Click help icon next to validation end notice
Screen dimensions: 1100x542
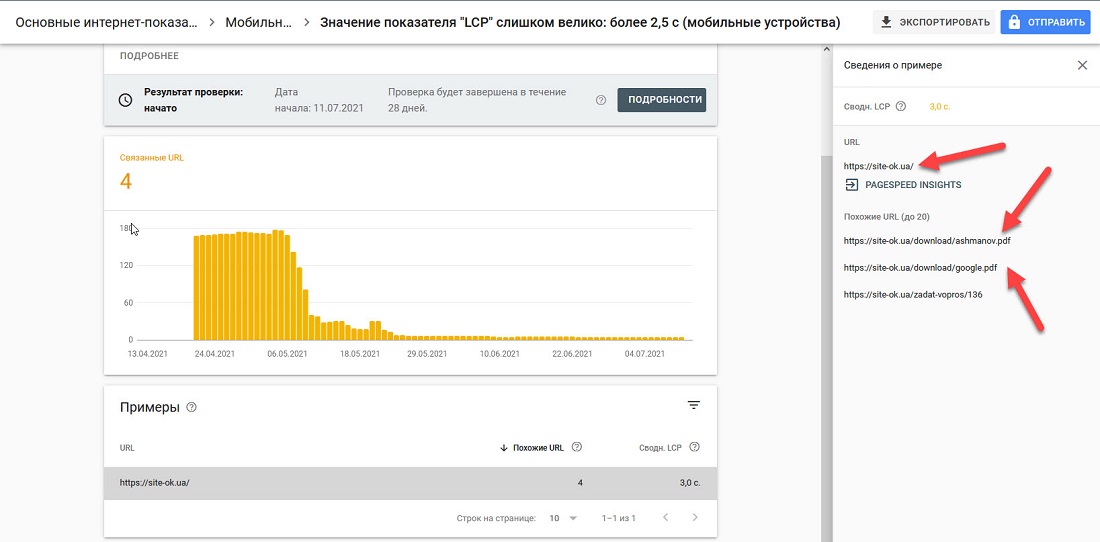tap(601, 100)
